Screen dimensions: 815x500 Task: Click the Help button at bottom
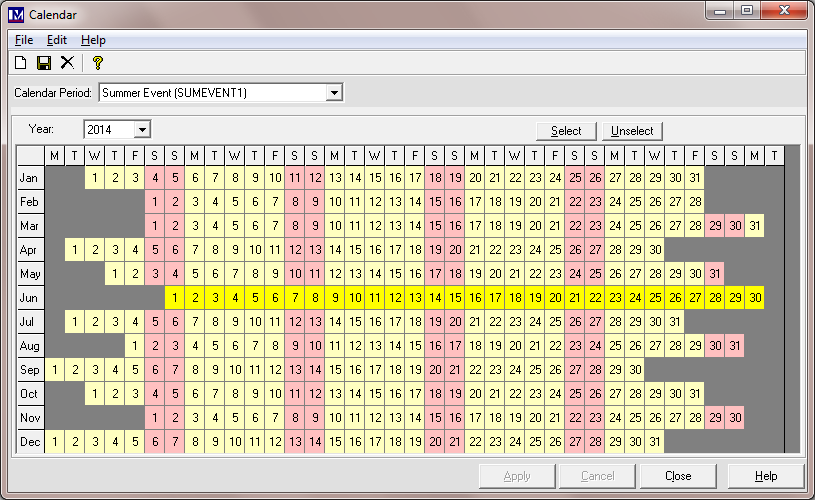[x=766, y=476]
